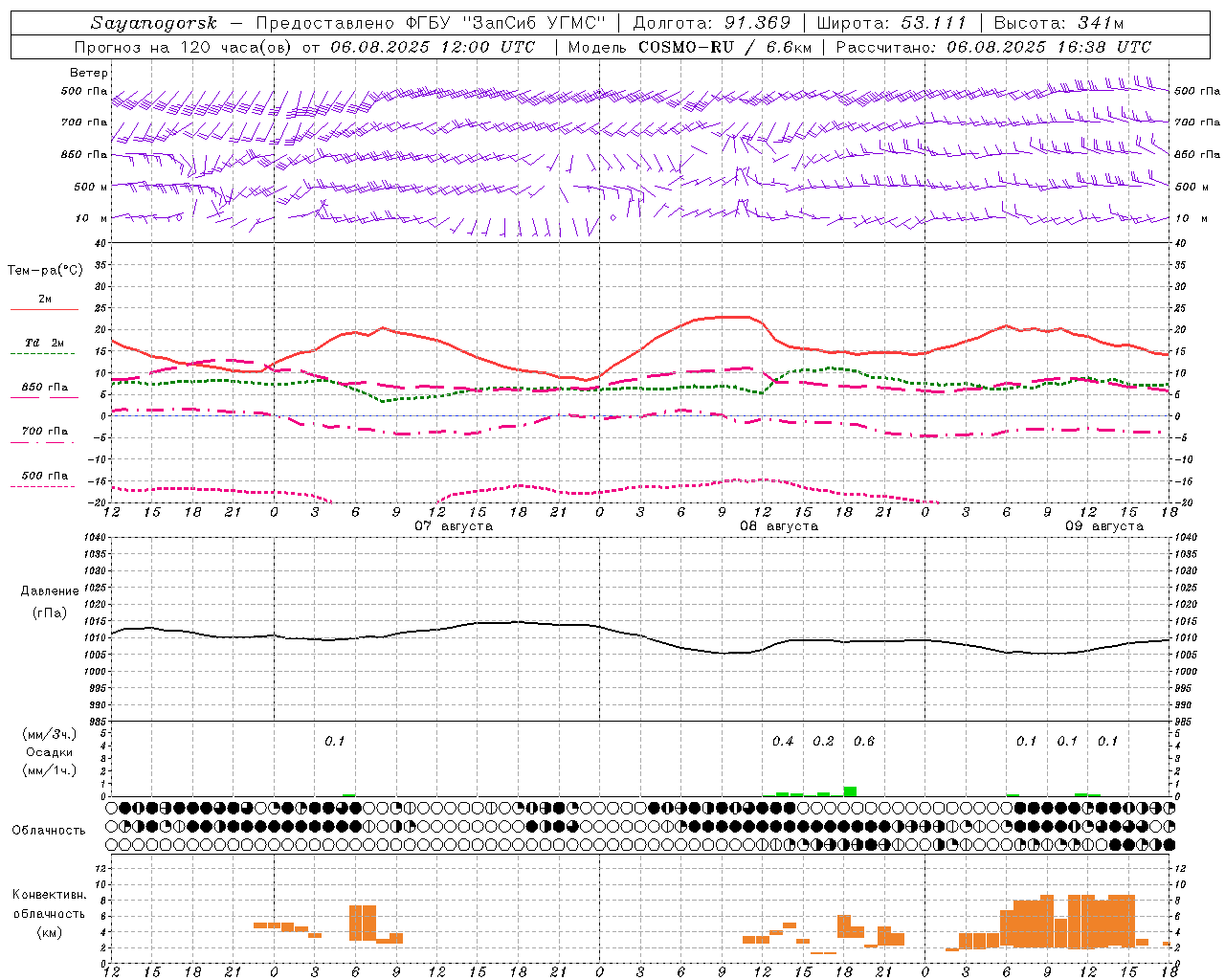Select the (км) unit under convective cloud label
Image resolution: width=1225 pixels, height=980 pixels.
[x=50, y=932]
